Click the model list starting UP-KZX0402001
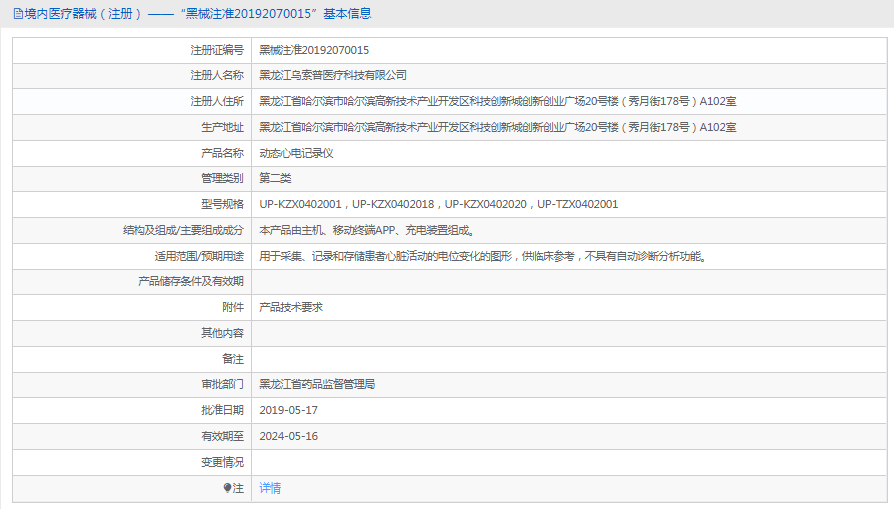894x509 pixels. [438, 204]
